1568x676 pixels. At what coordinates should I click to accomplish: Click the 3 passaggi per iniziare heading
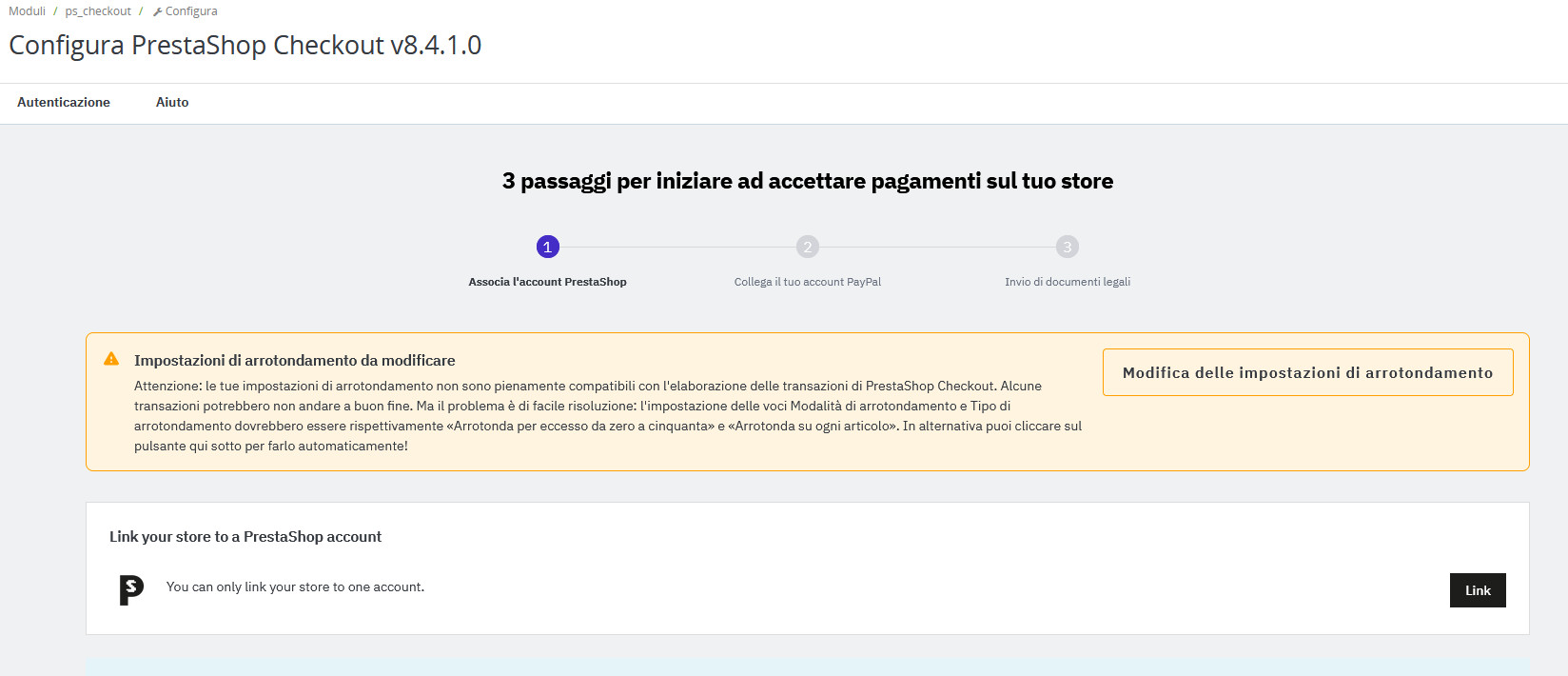point(808,181)
